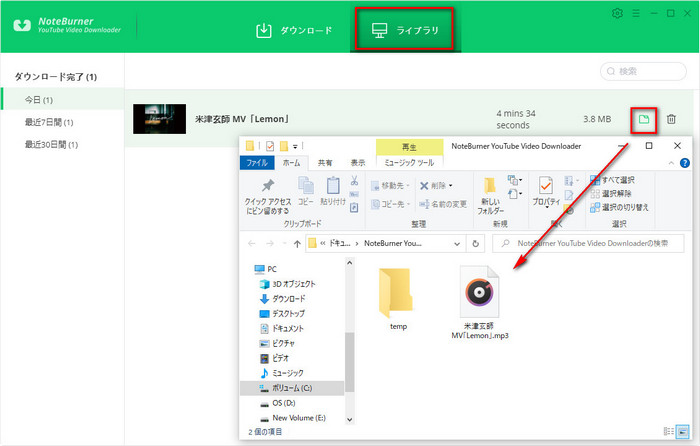
Task: Select ミュージック in tree
Action: [282, 373]
